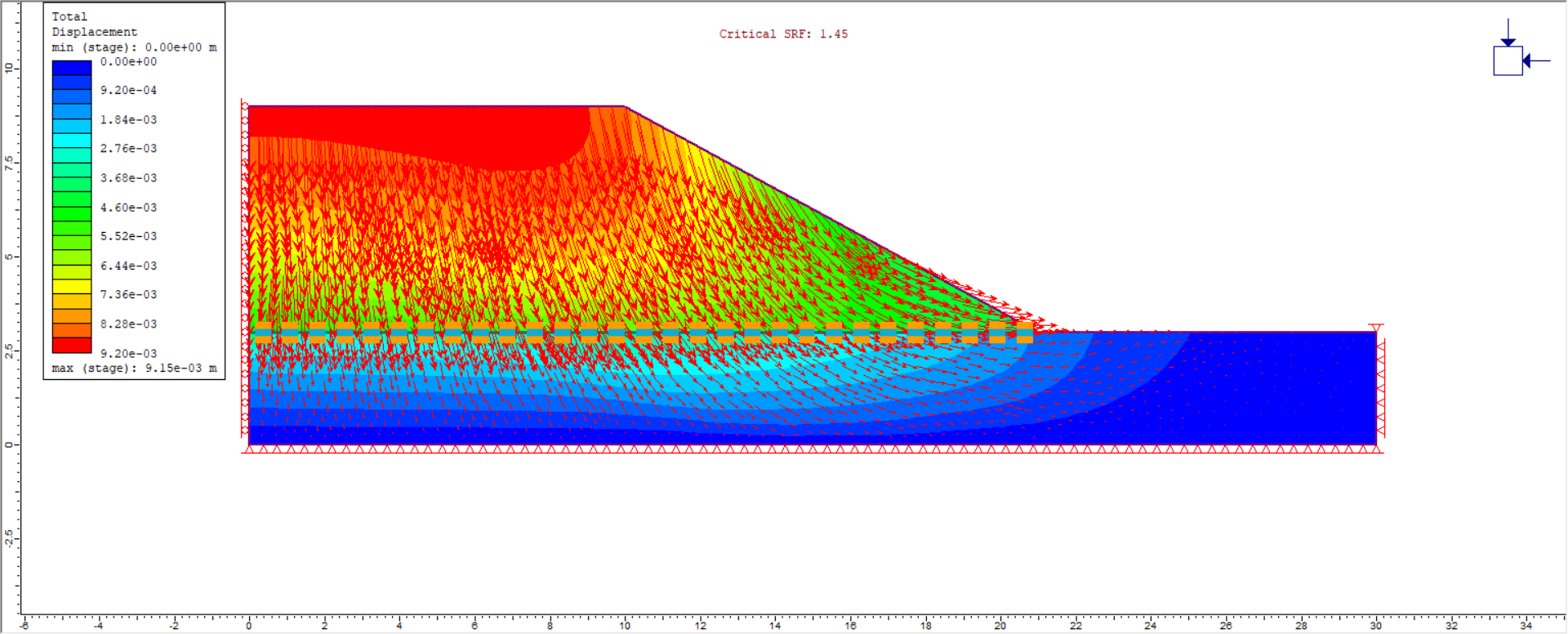Click the stress block square icon
The width and height of the screenshot is (1568, 634).
[x=1508, y=61]
